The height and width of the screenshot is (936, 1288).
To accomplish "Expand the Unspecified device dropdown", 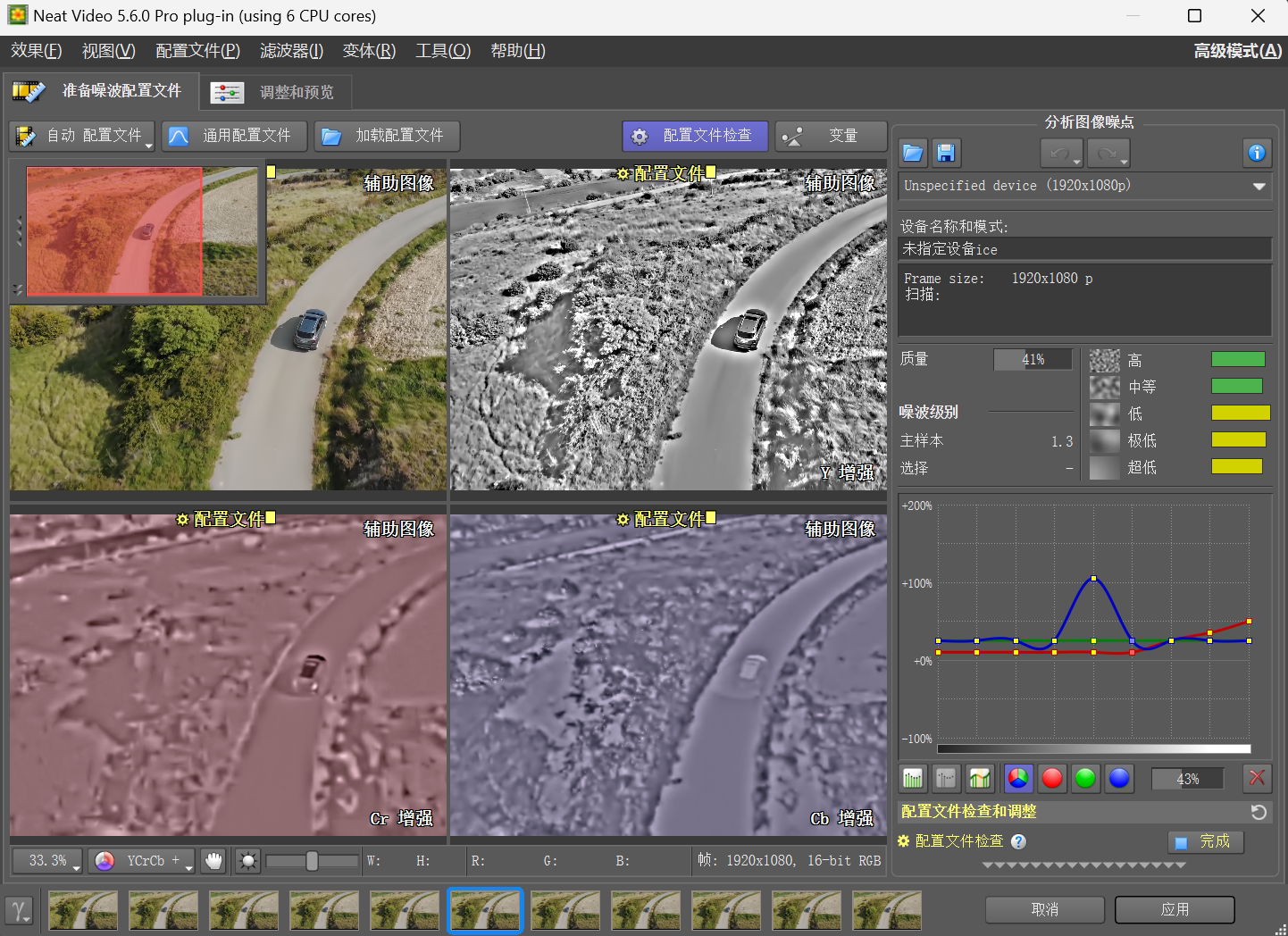I will (x=1259, y=186).
